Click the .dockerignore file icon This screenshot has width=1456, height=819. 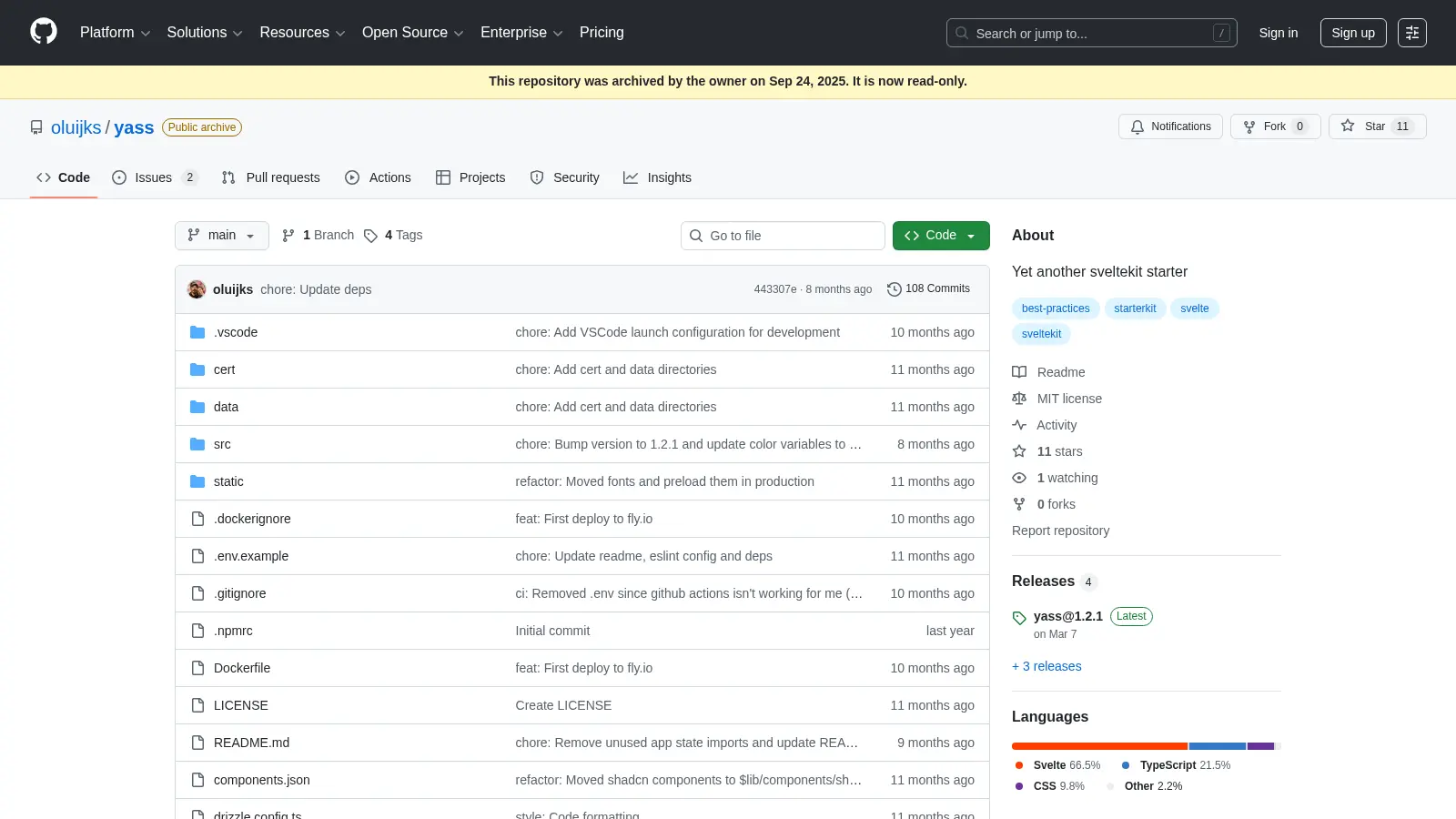tap(197, 519)
